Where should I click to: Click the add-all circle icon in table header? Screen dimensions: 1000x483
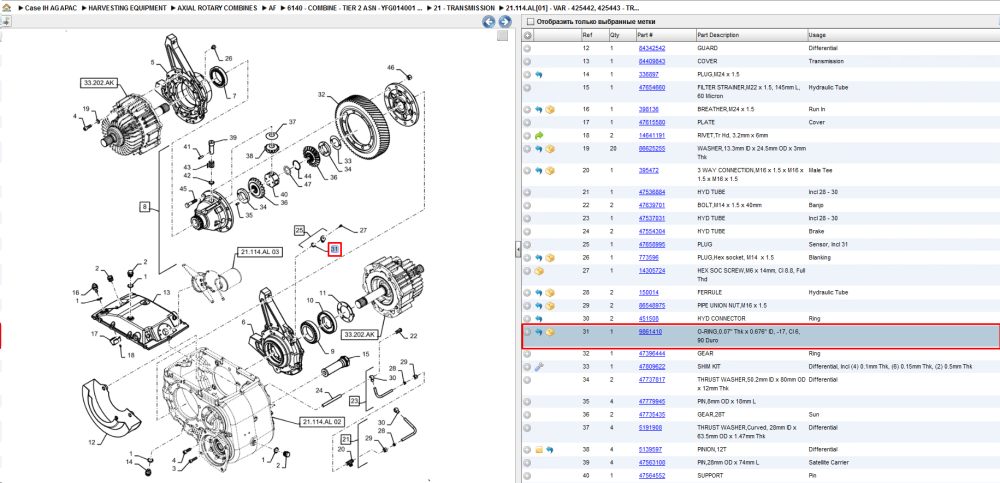pyautogui.click(x=527, y=35)
